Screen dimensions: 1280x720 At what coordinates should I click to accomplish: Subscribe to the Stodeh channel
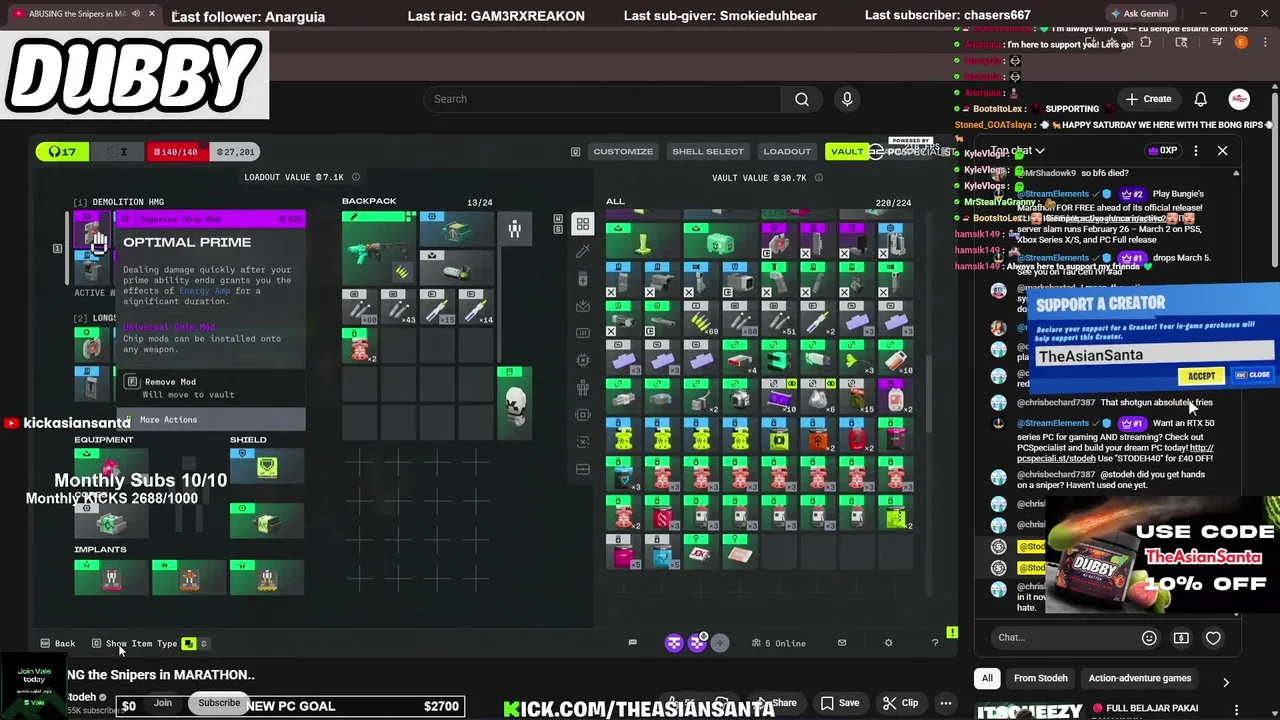pos(219,703)
